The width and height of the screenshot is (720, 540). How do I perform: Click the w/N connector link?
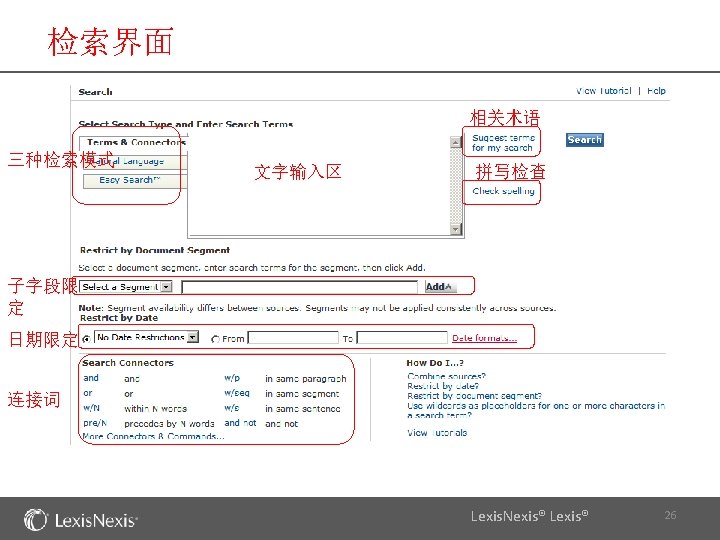coord(91,408)
